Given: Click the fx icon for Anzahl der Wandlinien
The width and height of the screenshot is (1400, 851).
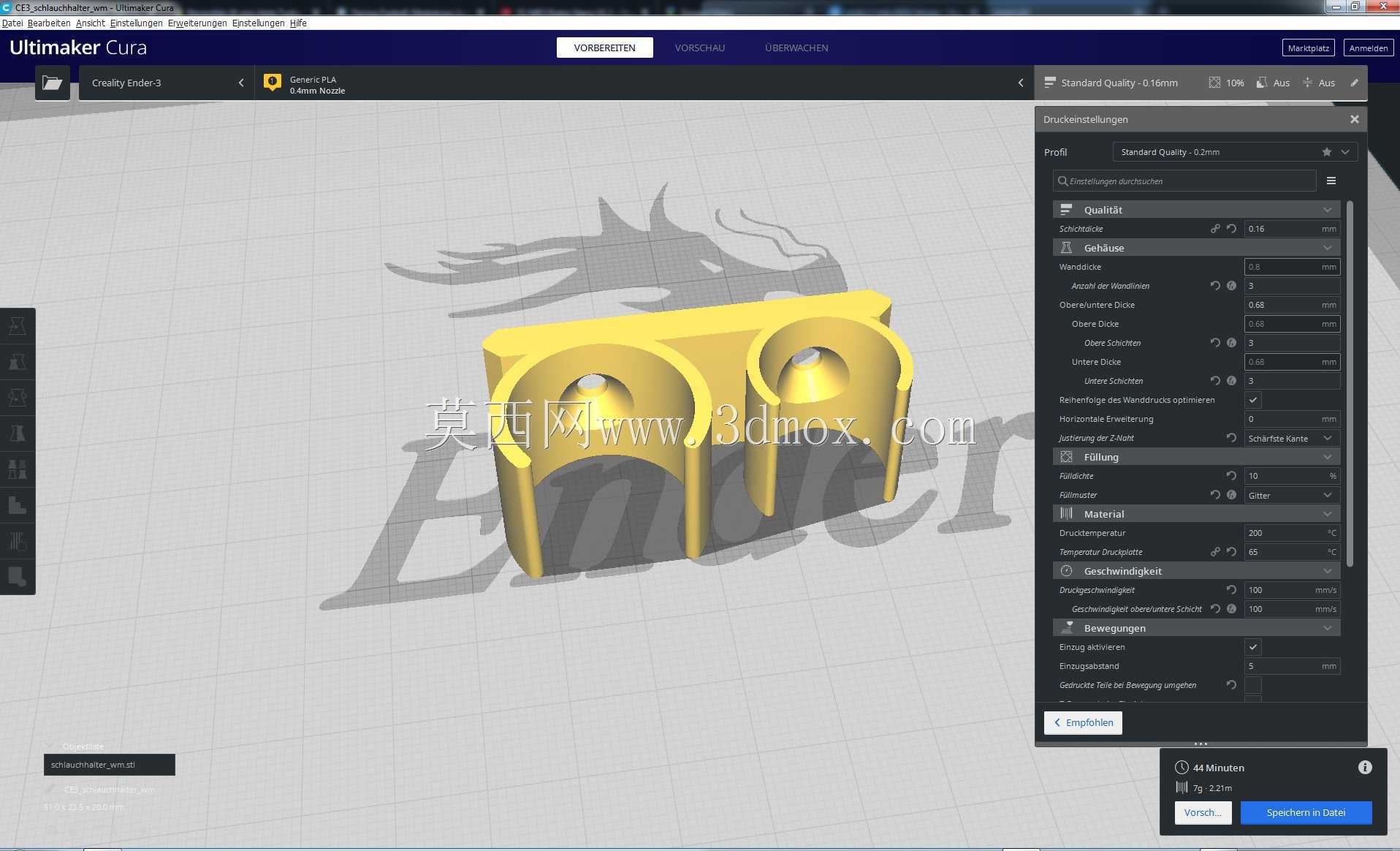Looking at the screenshot, I should click(1232, 286).
